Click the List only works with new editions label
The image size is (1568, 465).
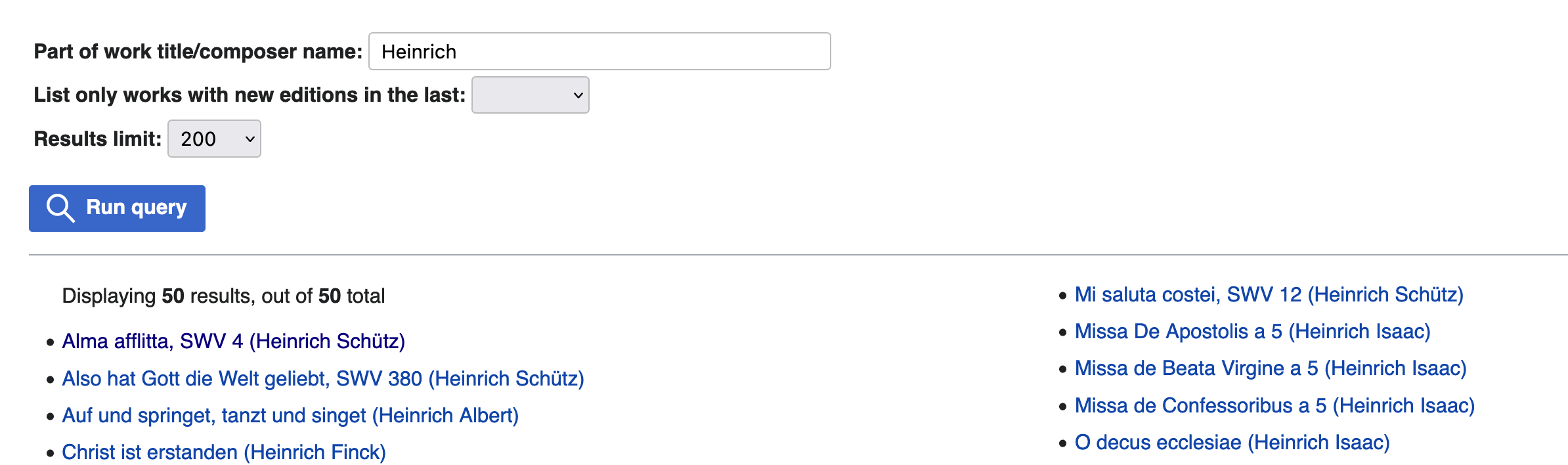pyautogui.click(x=249, y=95)
